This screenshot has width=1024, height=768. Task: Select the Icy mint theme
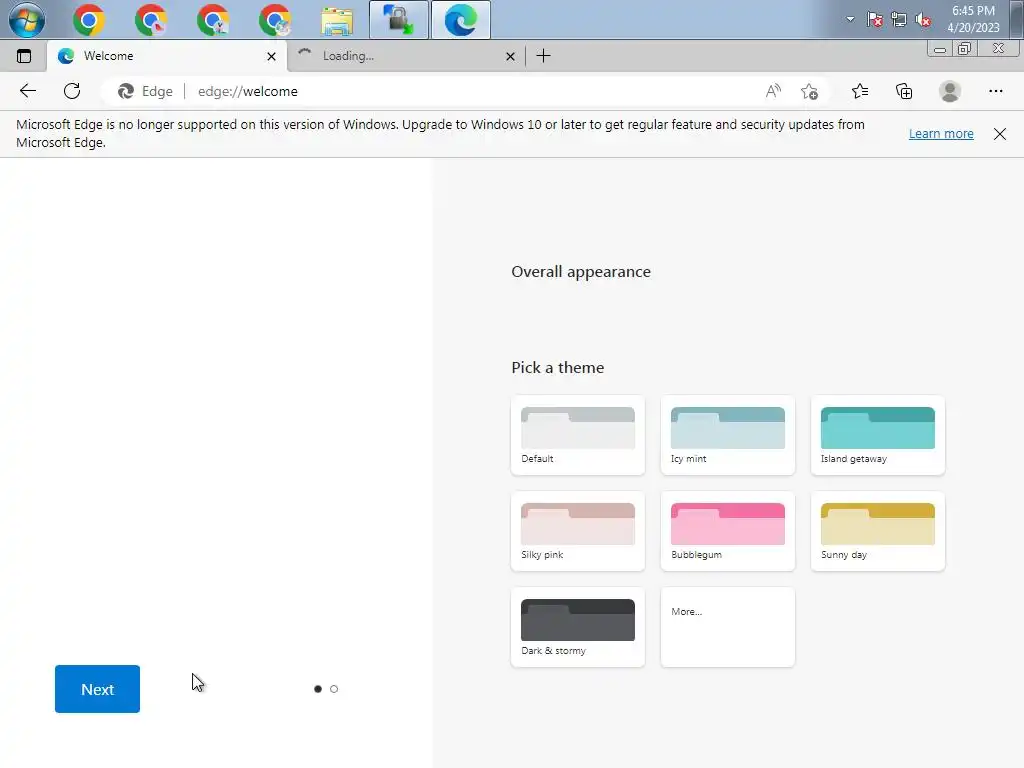pyautogui.click(x=728, y=435)
